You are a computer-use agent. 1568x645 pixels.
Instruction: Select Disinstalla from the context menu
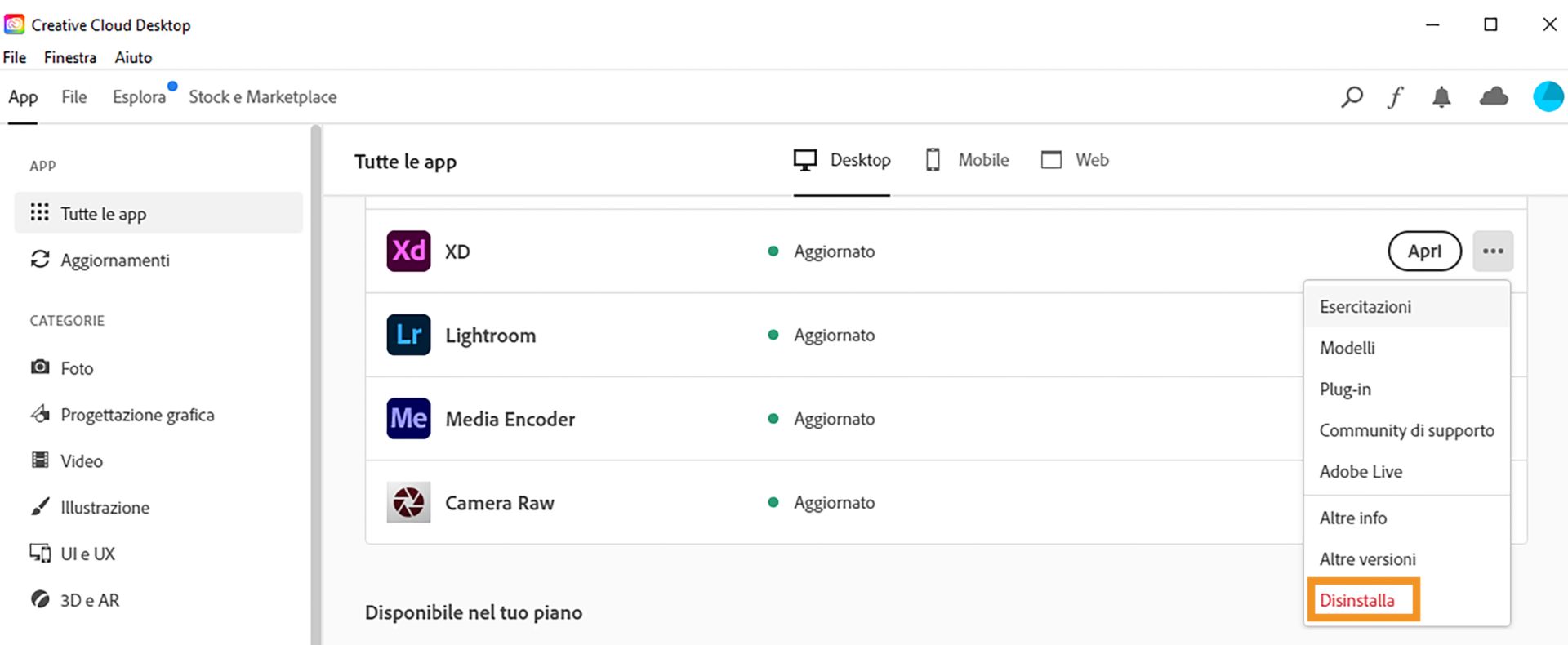[1357, 600]
